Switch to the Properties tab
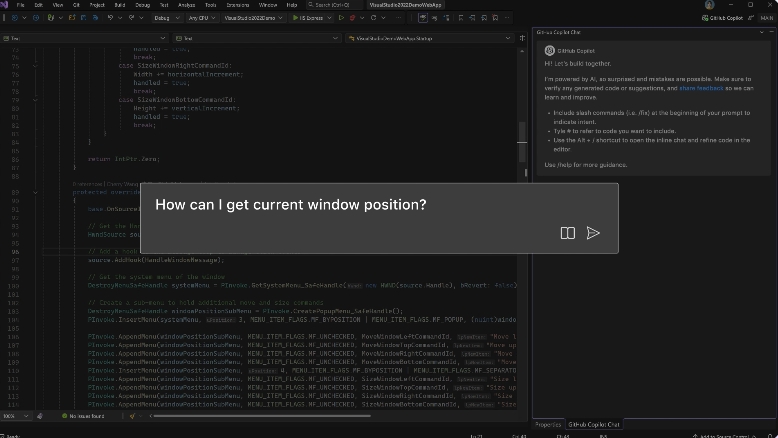Image resolution: width=778 pixels, height=438 pixels. [548, 425]
